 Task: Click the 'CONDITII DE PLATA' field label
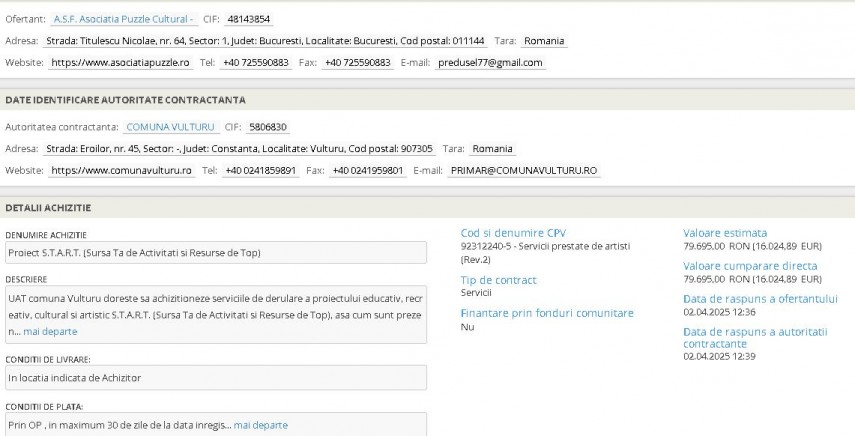click(x=44, y=407)
